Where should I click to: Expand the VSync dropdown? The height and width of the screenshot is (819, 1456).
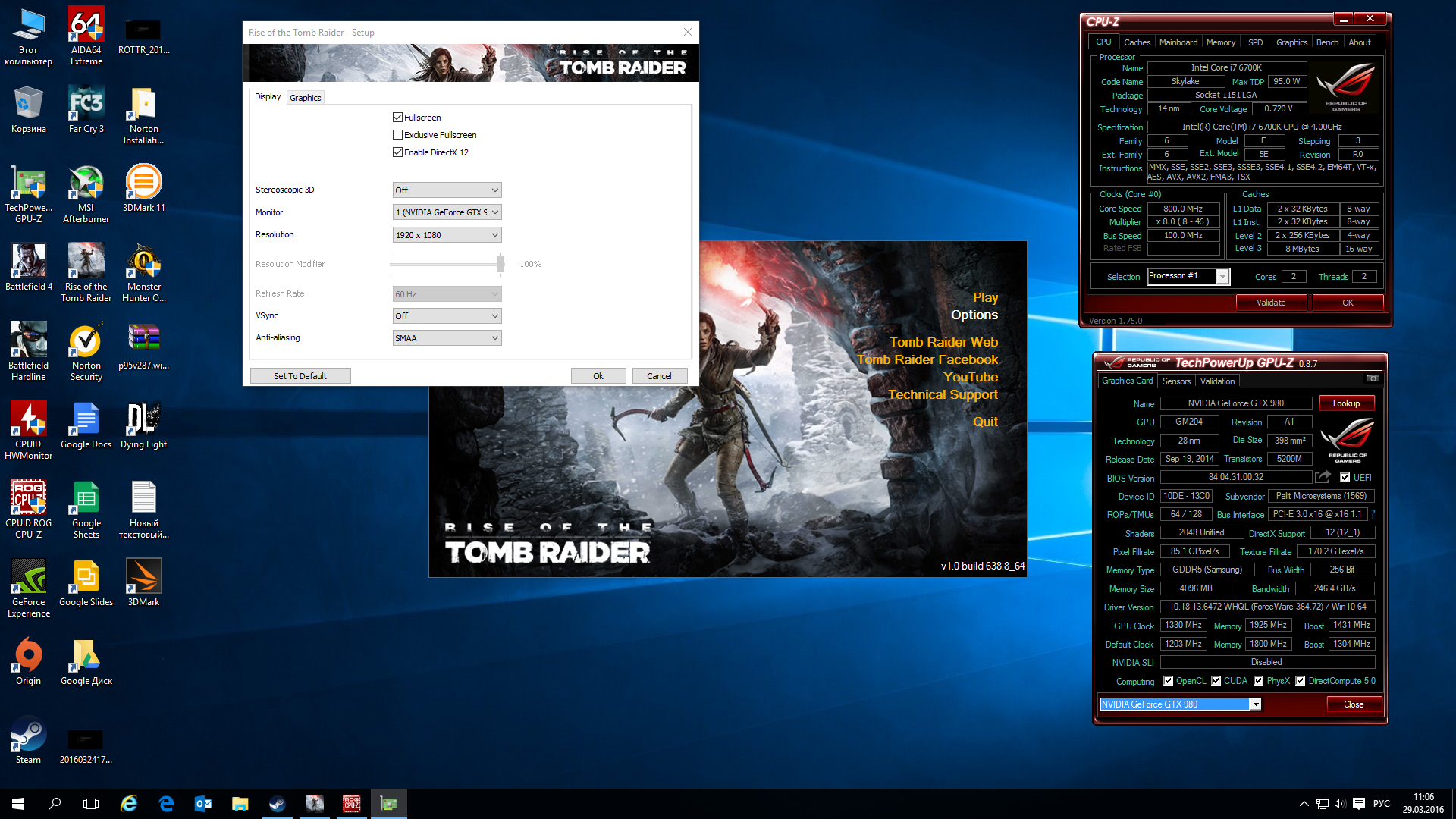(x=447, y=316)
